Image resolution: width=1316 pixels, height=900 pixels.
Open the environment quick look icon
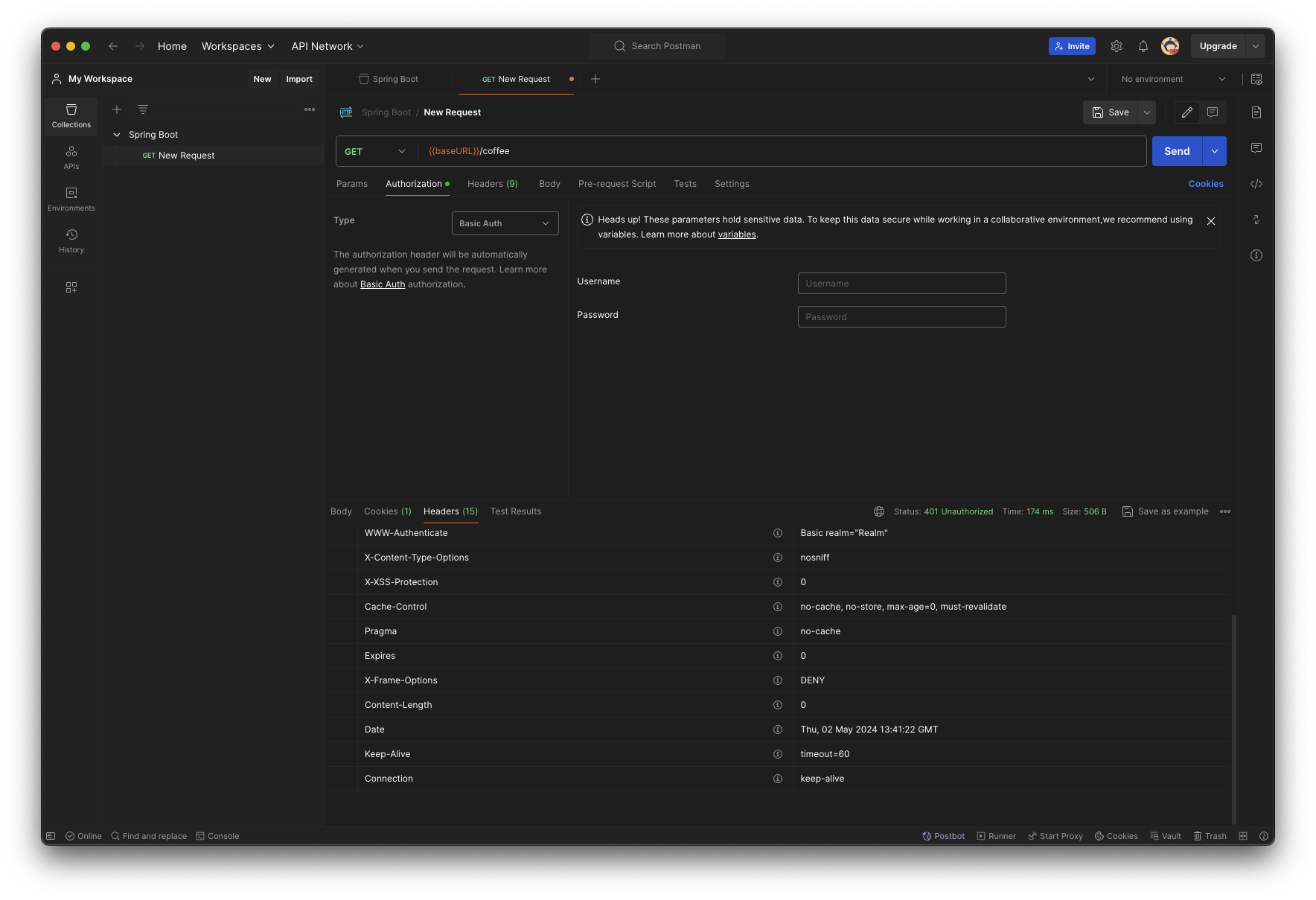tap(1256, 79)
